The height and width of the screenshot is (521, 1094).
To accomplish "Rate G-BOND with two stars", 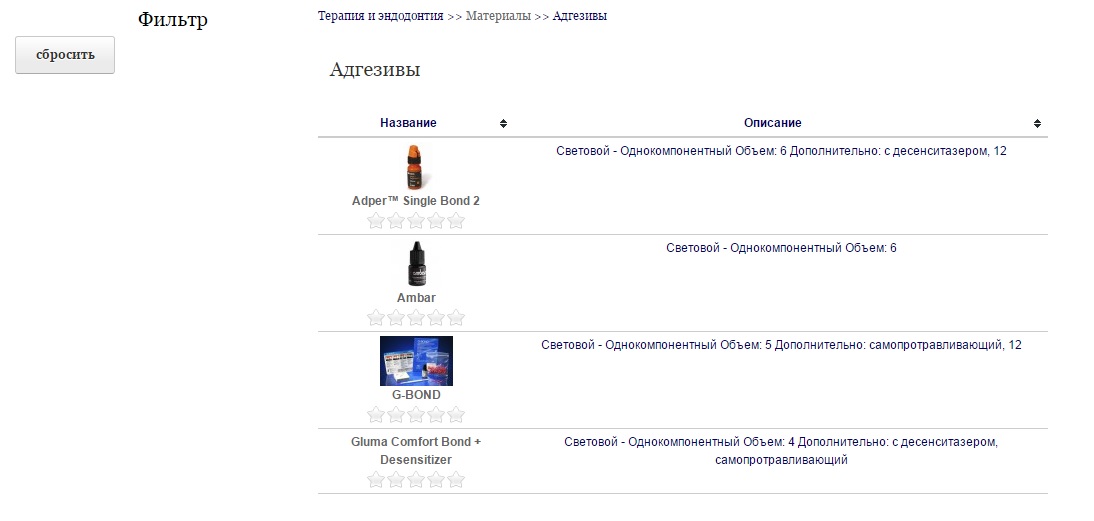I will point(396,415).
